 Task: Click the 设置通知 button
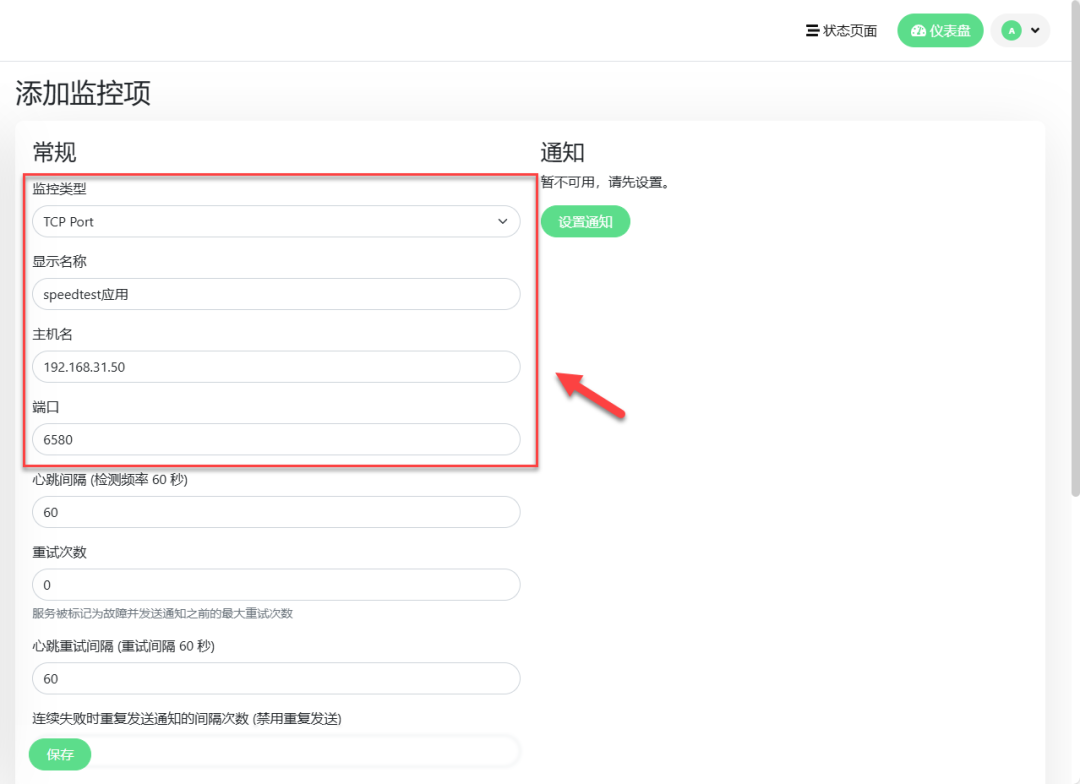[x=585, y=222]
